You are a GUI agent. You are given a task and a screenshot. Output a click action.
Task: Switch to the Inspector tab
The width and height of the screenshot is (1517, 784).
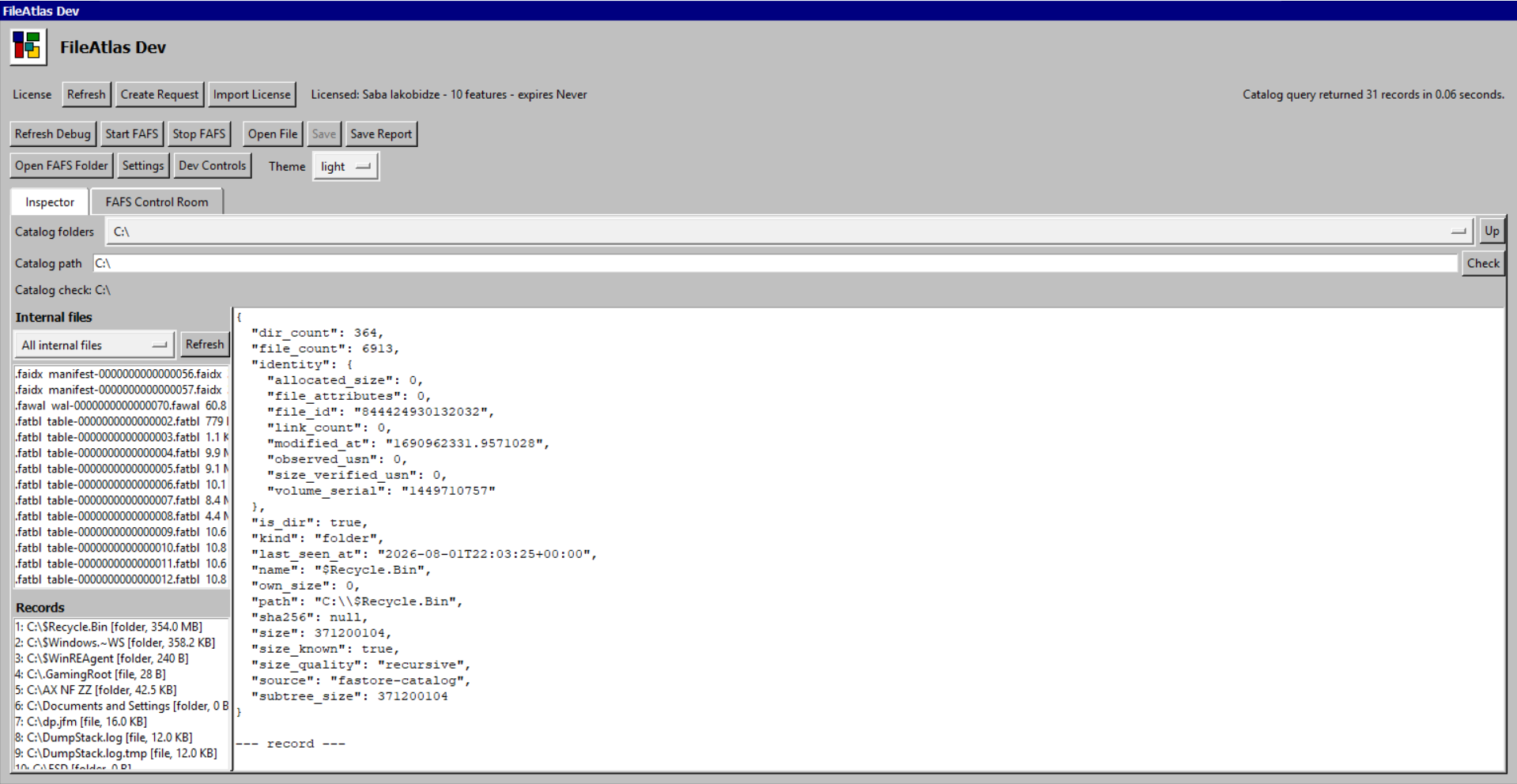(50, 202)
